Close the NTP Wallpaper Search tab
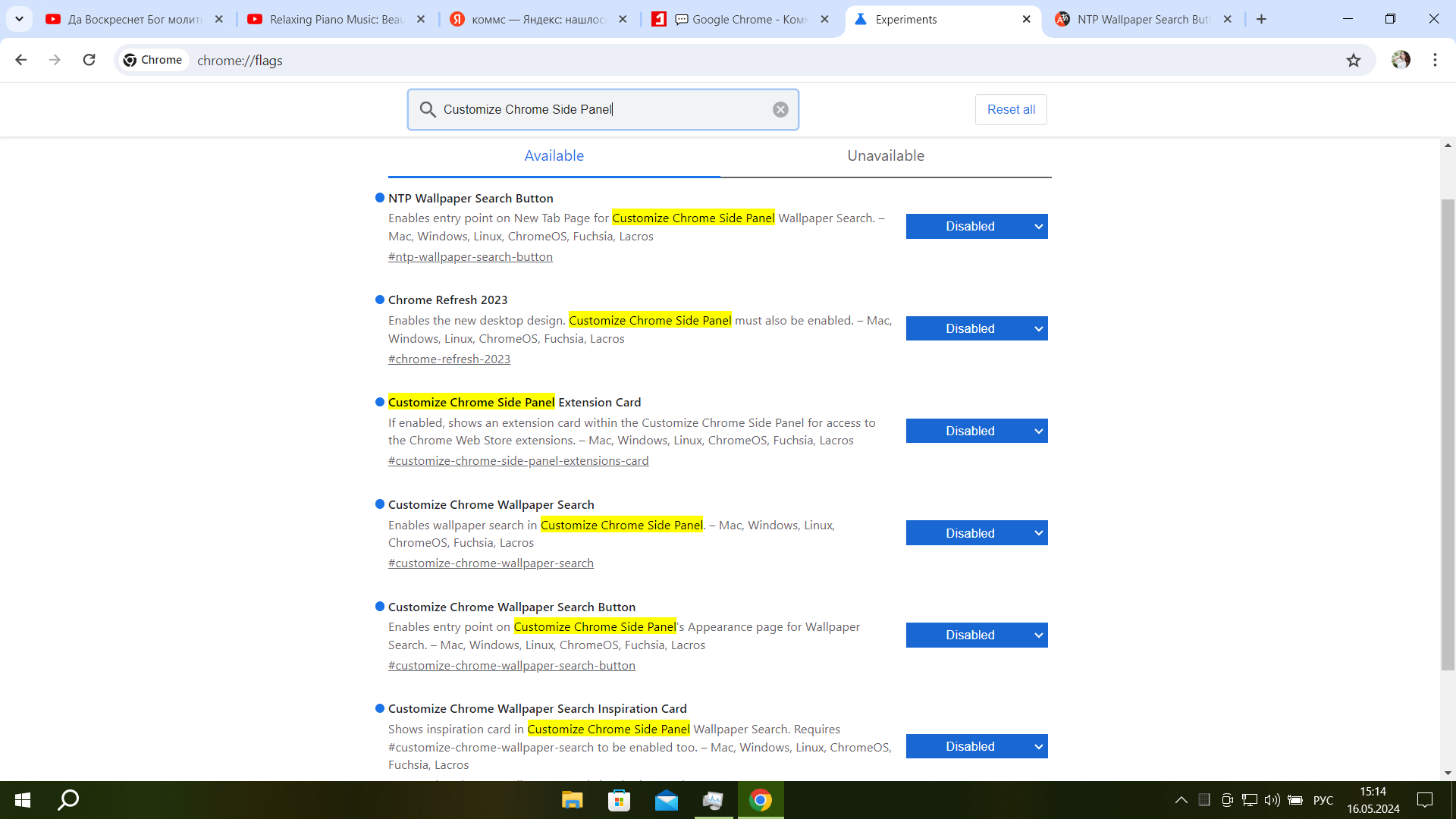Image resolution: width=1456 pixels, height=819 pixels. click(x=1228, y=19)
